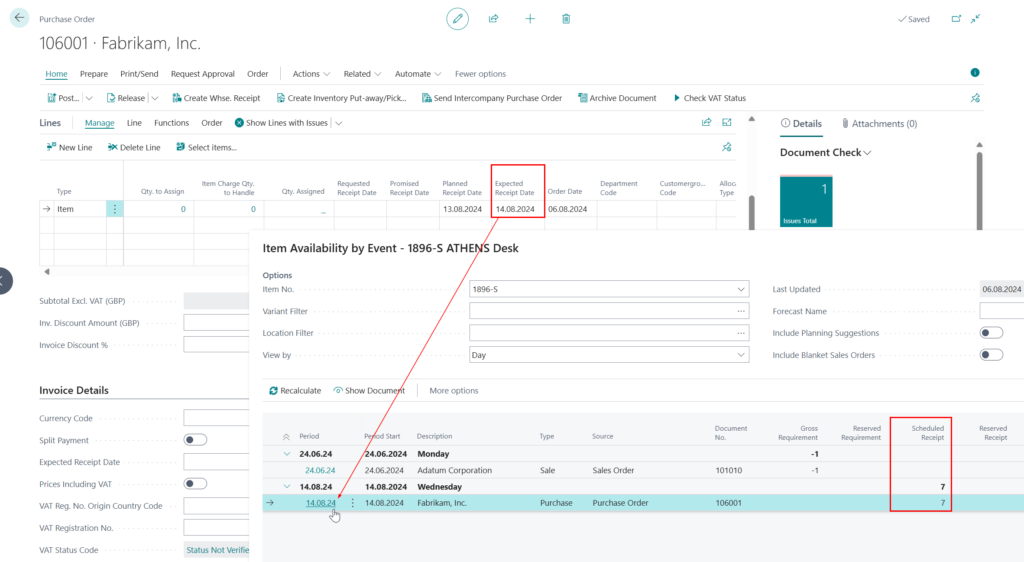Click Create Whse. Receipt button
1024x562 pixels.
(x=216, y=98)
